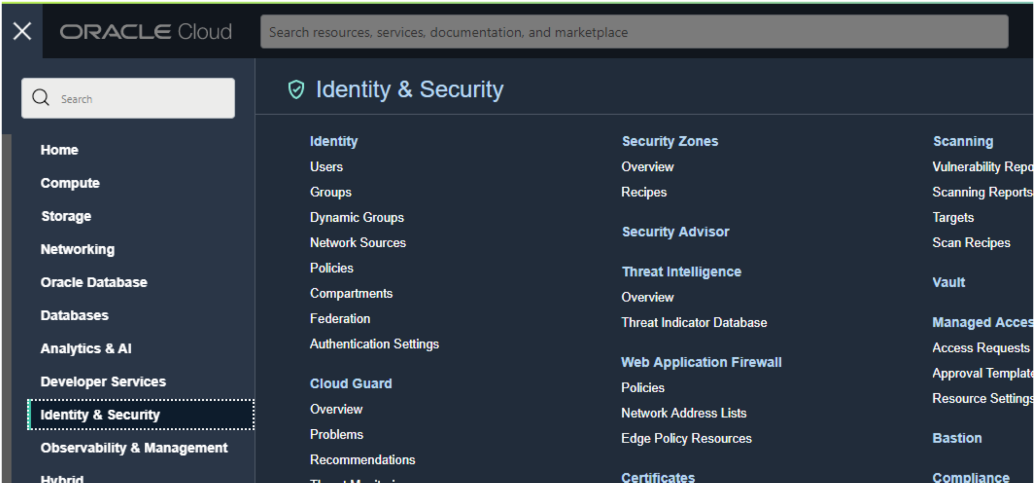Select Databases in the sidebar
This screenshot has width=1034, height=483.
(x=75, y=315)
